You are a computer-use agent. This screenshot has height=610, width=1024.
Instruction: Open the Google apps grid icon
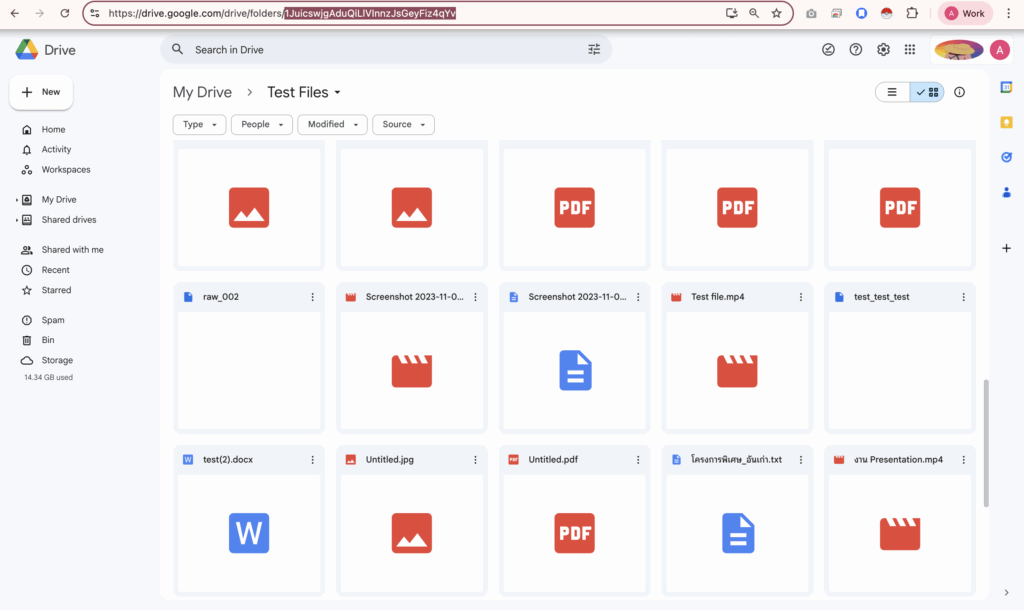point(910,50)
